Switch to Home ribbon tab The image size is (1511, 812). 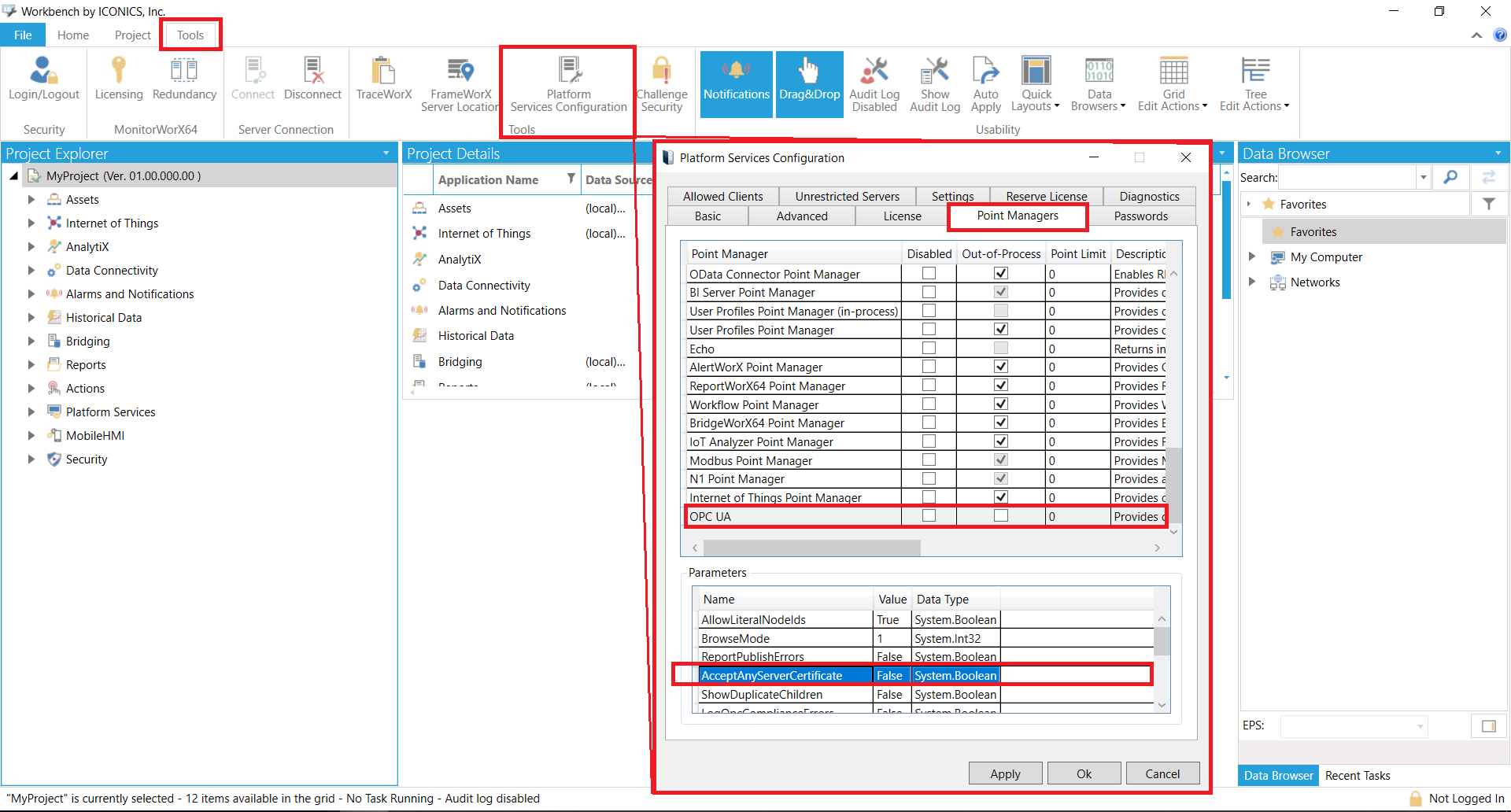tap(73, 35)
